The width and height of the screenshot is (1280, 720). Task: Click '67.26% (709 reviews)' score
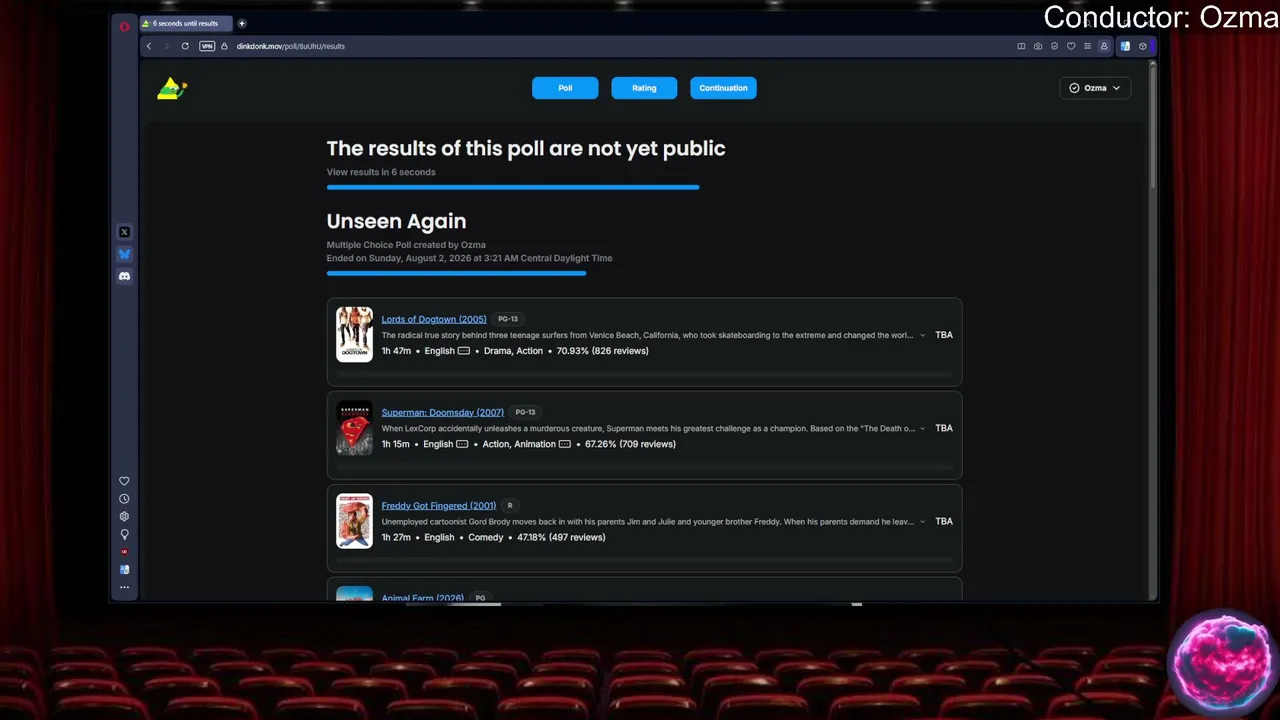pos(630,444)
